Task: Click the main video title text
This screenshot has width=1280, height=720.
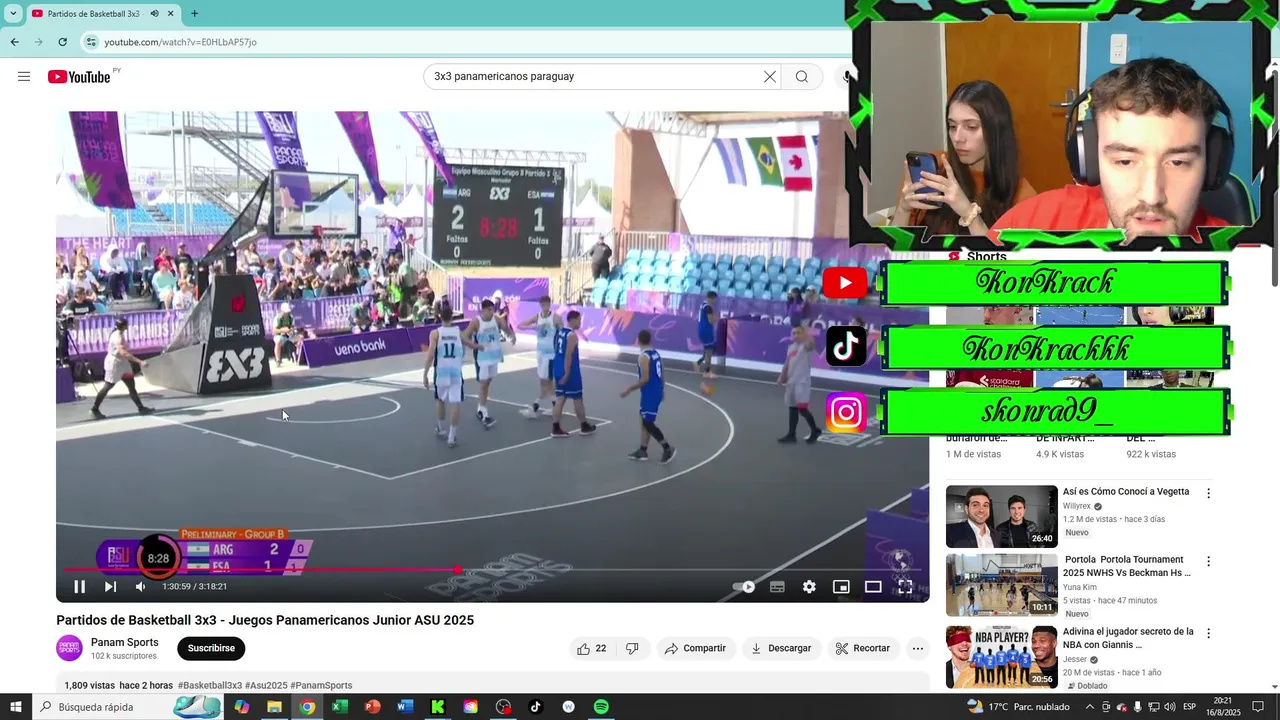Action: pyautogui.click(x=265, y=621)
